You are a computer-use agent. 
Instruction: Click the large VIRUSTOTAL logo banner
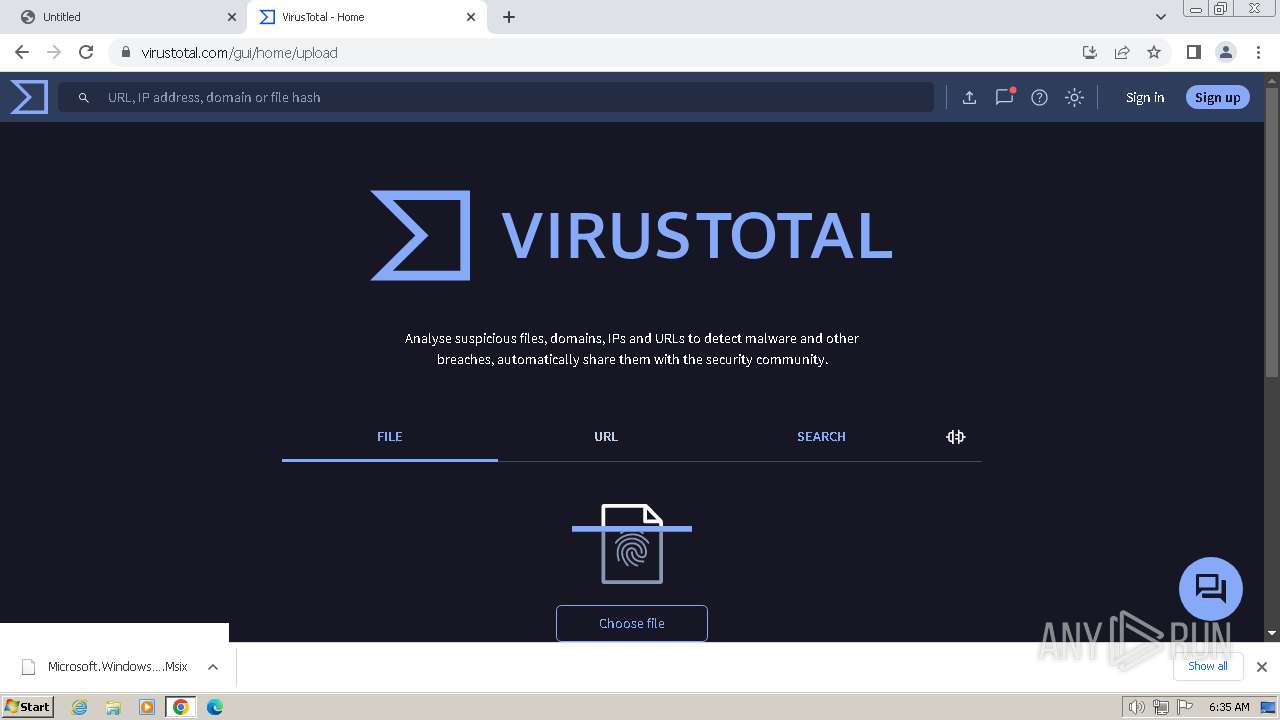[631, 235]
